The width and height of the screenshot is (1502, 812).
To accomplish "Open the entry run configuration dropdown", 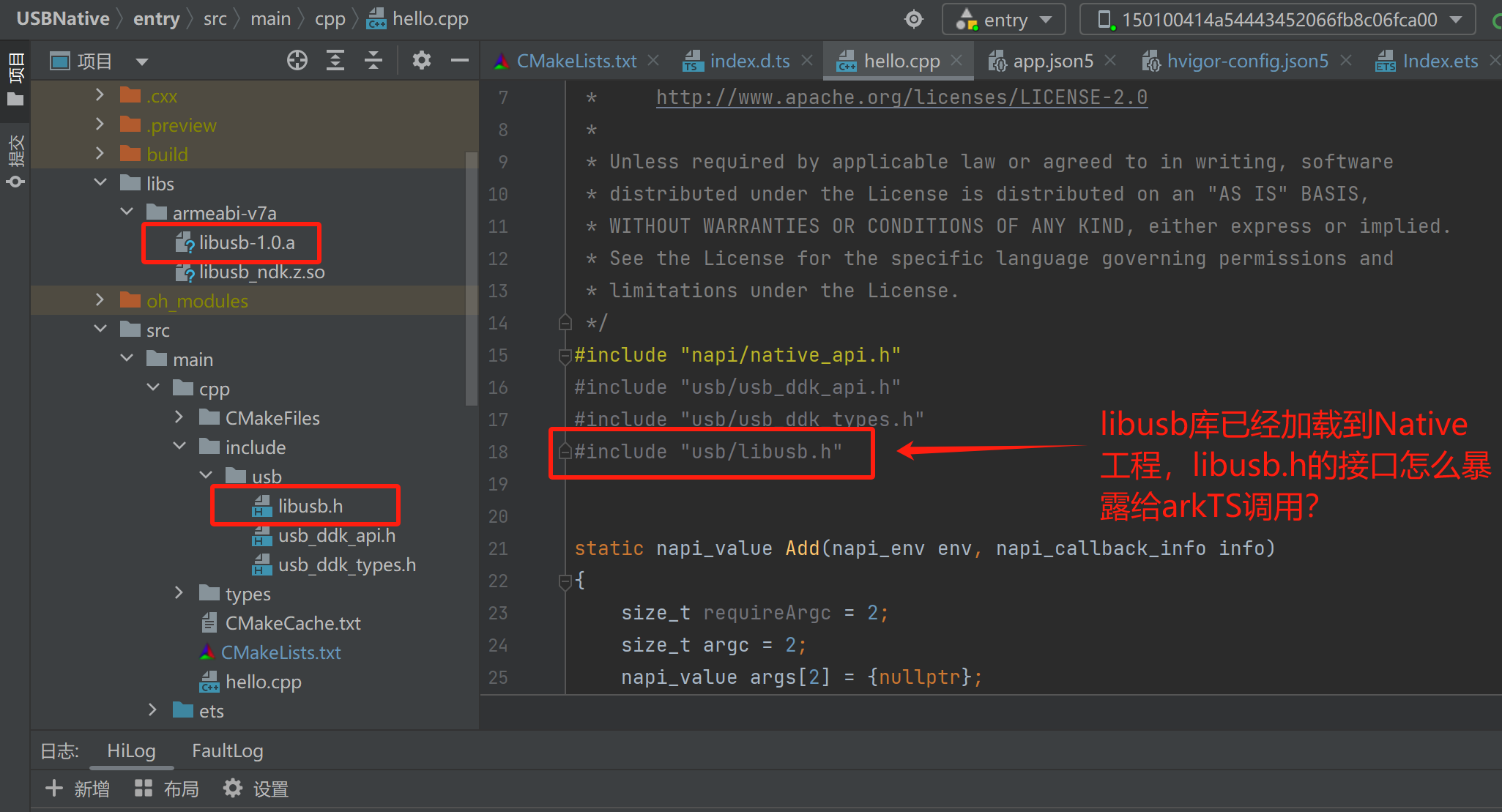I will click(1004, 20).
